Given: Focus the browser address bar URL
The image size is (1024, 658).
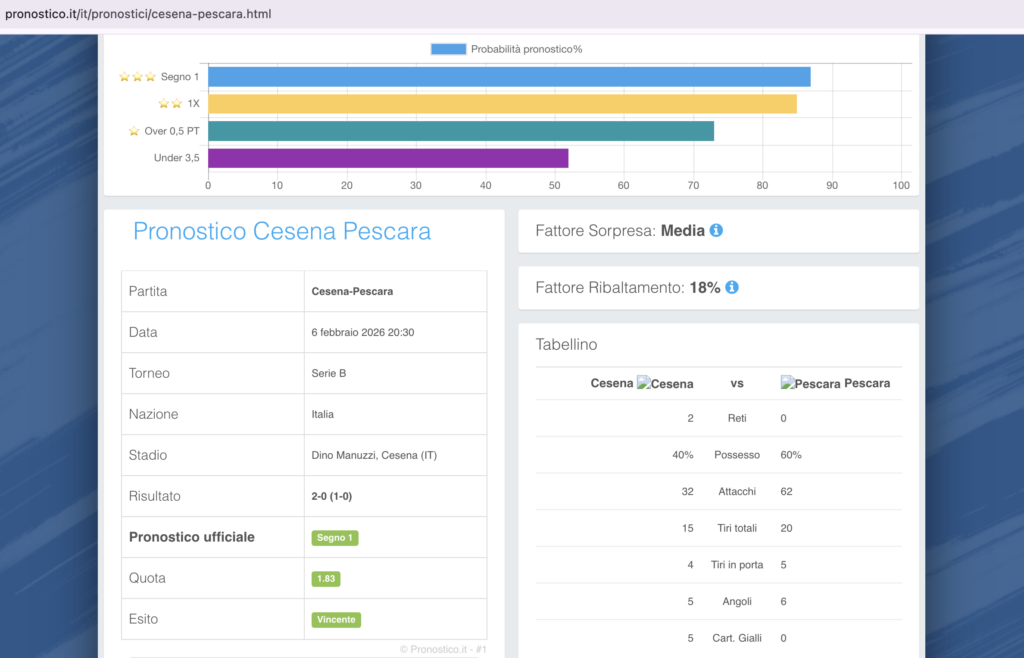Looking at the screenshot, I should pos(138,14).
